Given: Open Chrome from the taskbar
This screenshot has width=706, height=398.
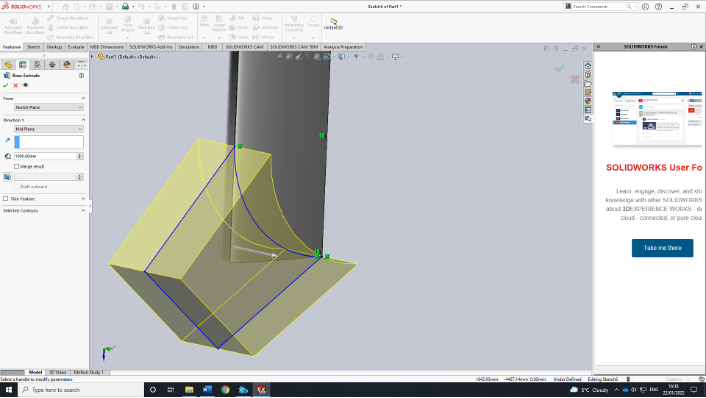Looking at the screenshot, I should pos(225,390).
